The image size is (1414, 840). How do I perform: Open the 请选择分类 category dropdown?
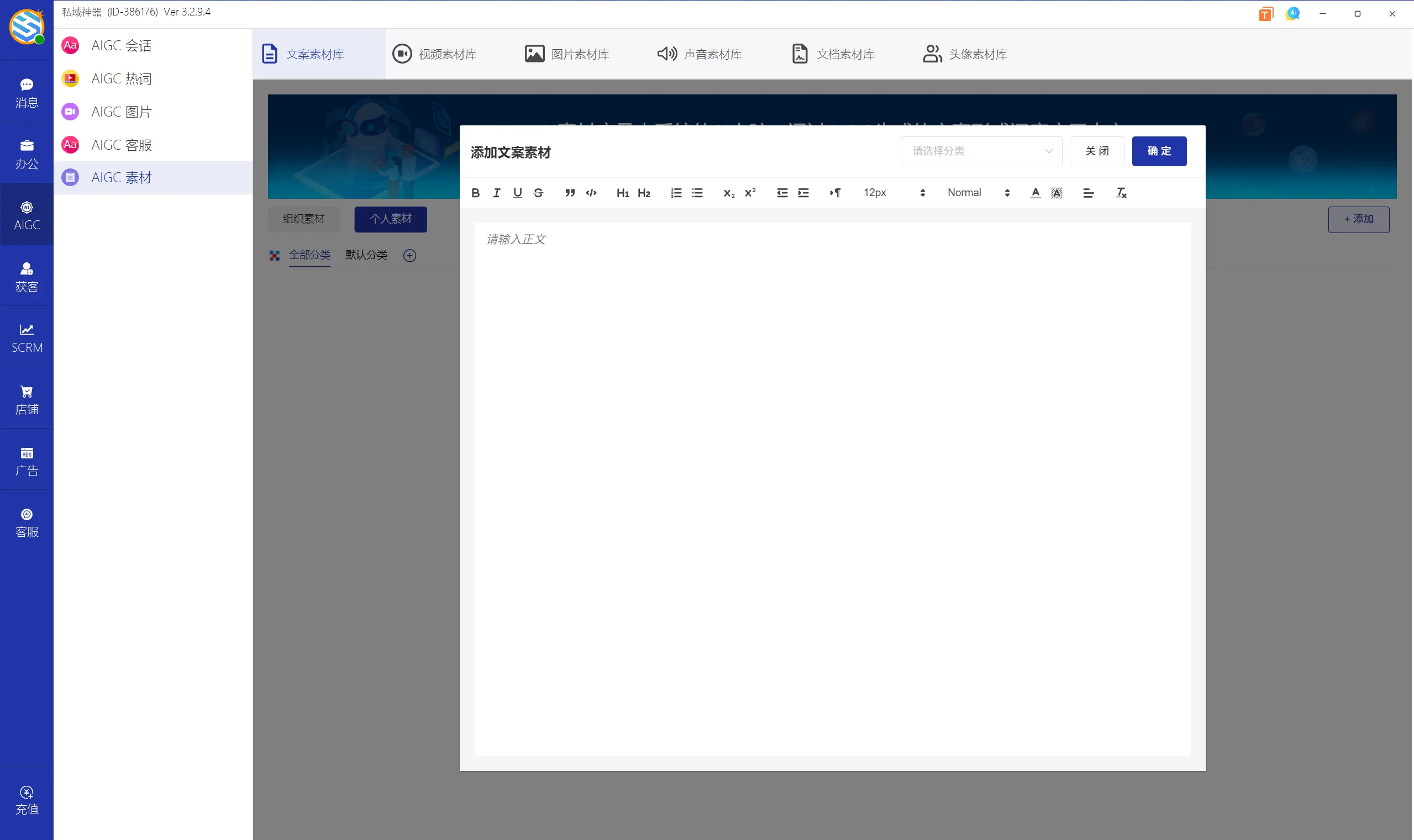coord(981,151)
